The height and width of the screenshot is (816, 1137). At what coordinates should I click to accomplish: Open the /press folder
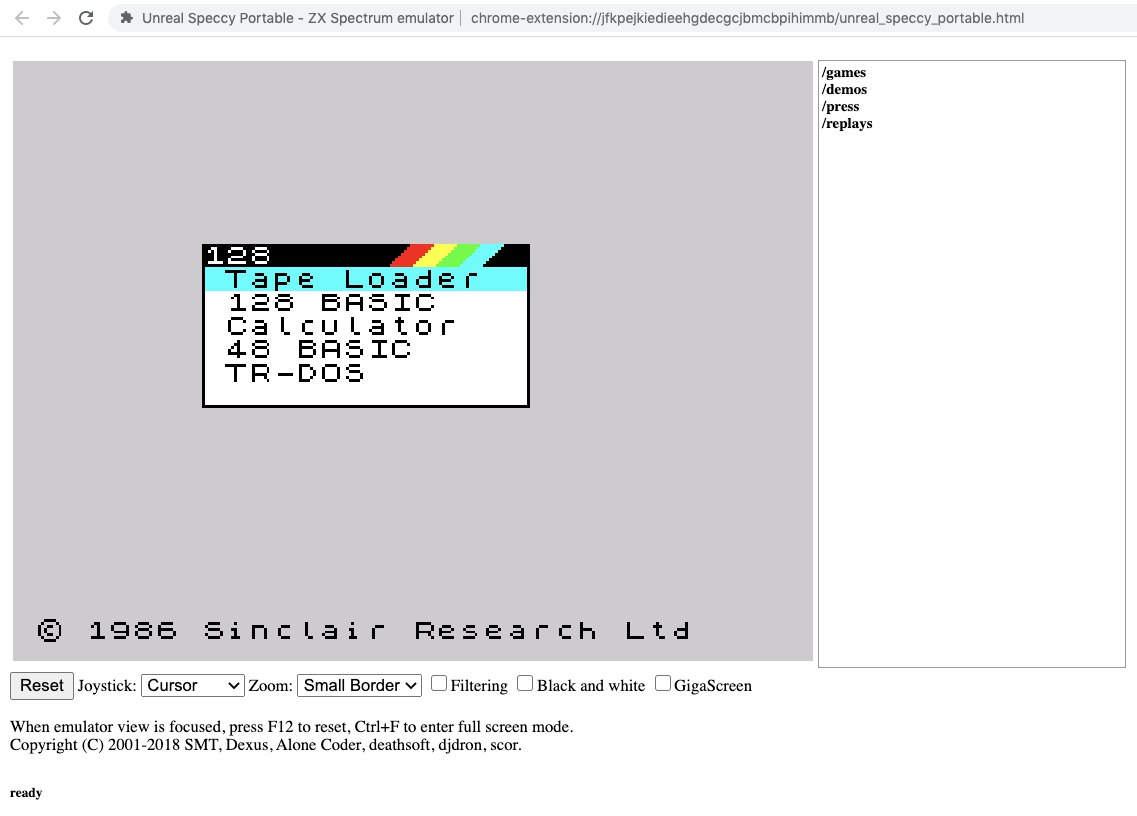point(840,107)
